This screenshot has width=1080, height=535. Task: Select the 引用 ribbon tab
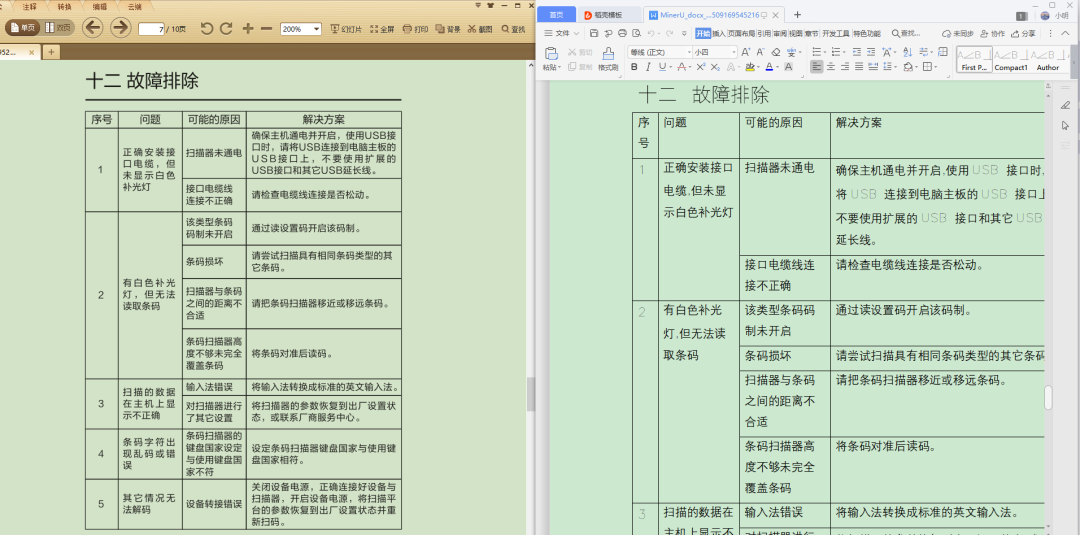pos(763,33)
